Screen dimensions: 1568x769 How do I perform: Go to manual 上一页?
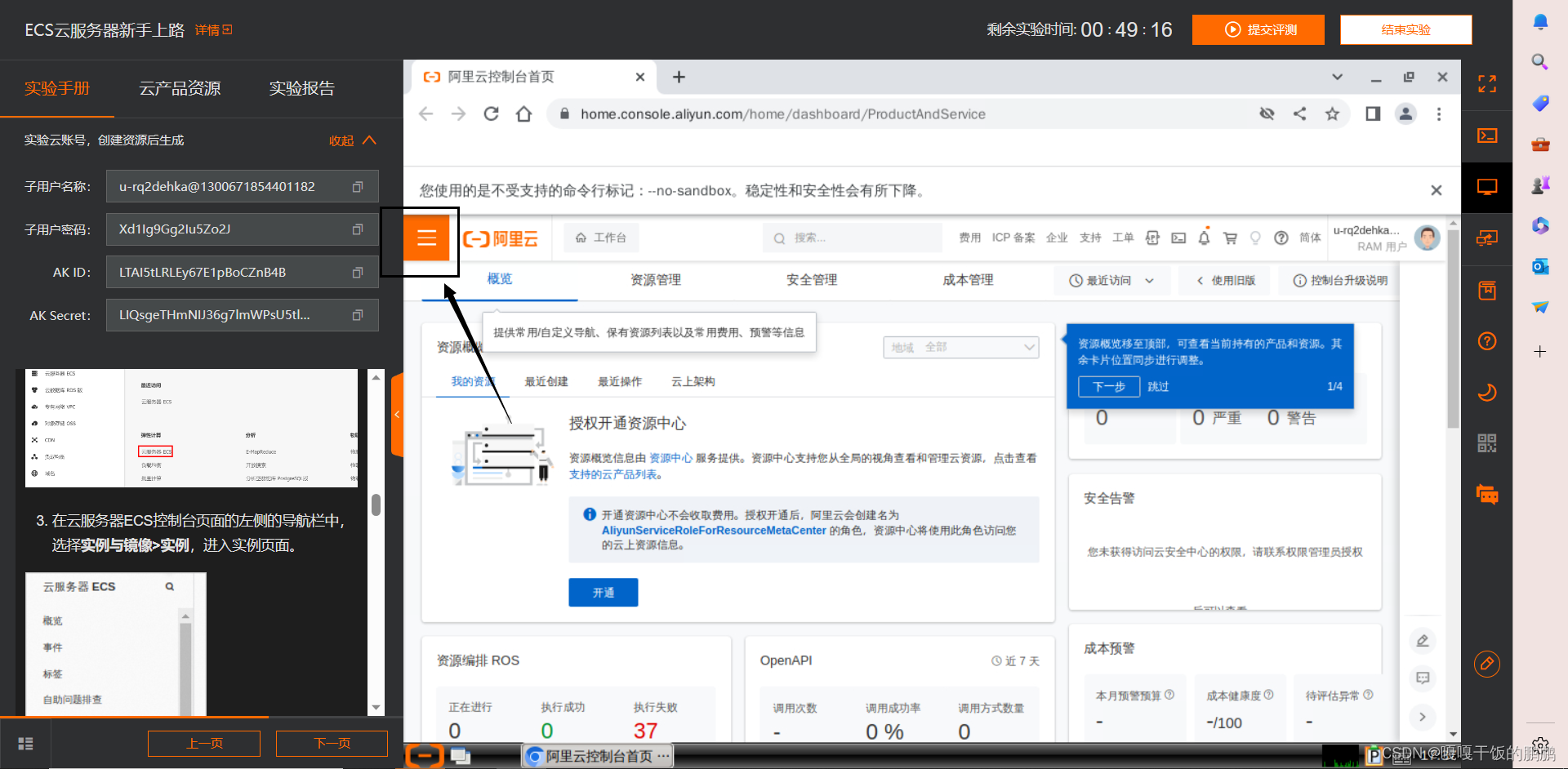click(204, 744)
